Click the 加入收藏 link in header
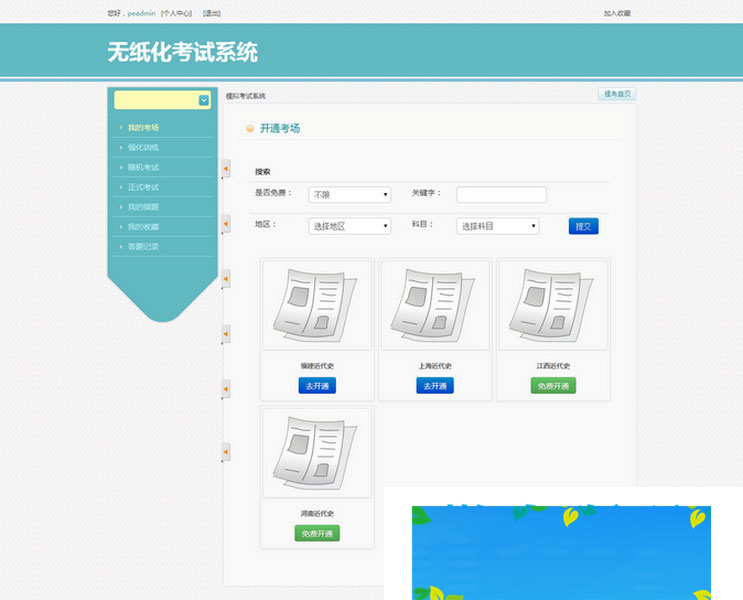The width and height of the screenshot is (743, 600). pos(617,13)
